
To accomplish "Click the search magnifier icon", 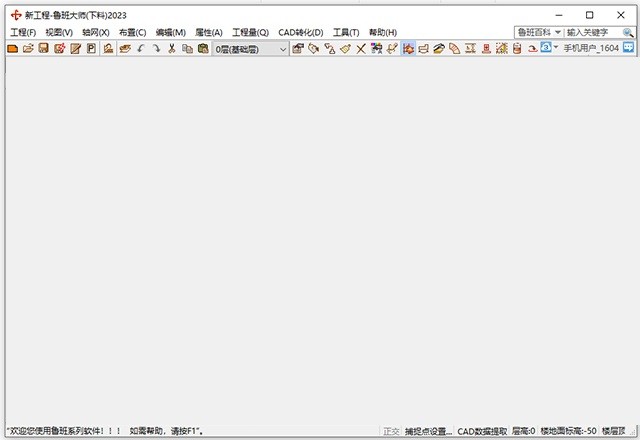I will coord(628,33).
